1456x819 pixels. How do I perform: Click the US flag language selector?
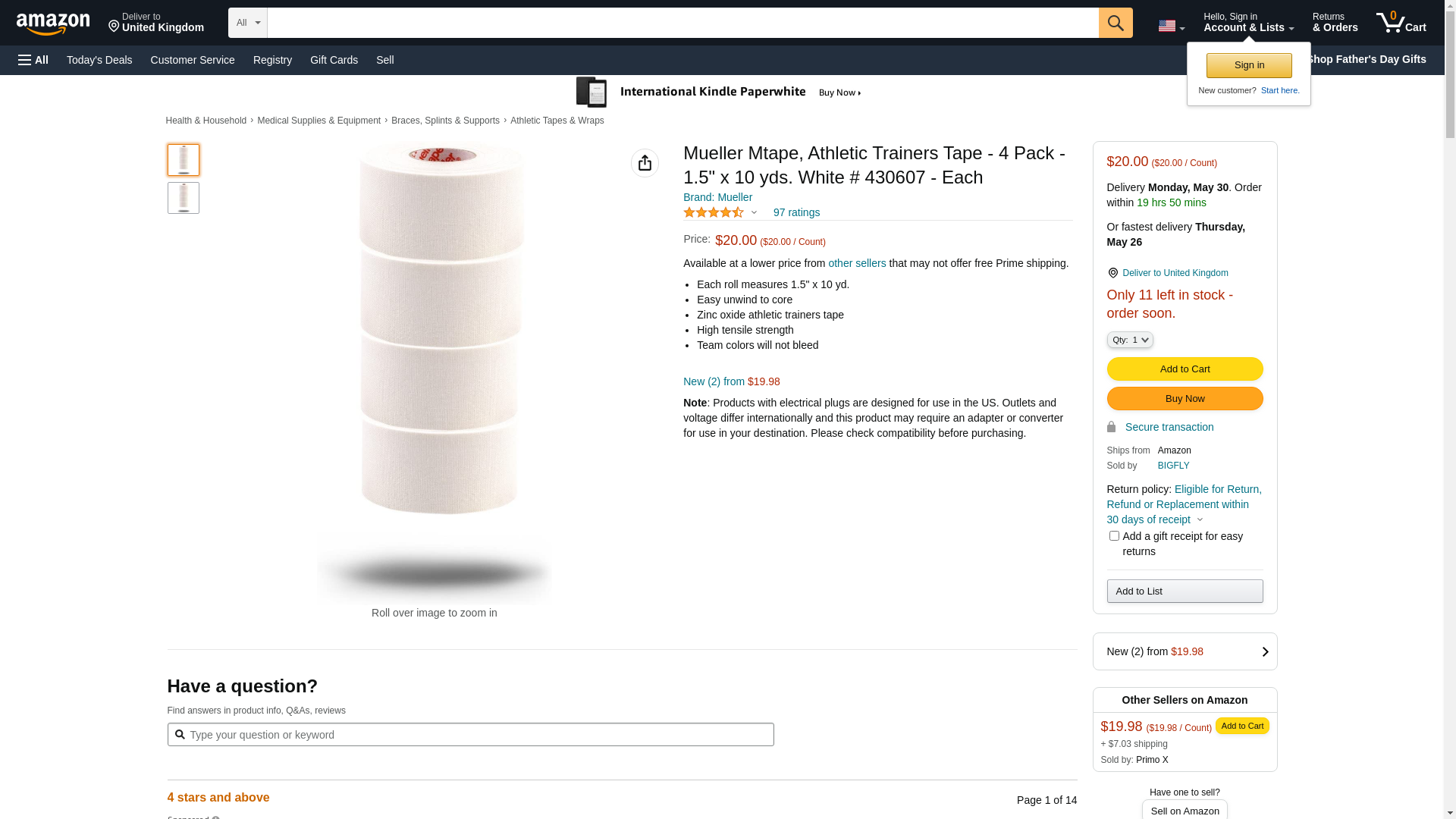pyautogui.click(x=1170, y=26)
